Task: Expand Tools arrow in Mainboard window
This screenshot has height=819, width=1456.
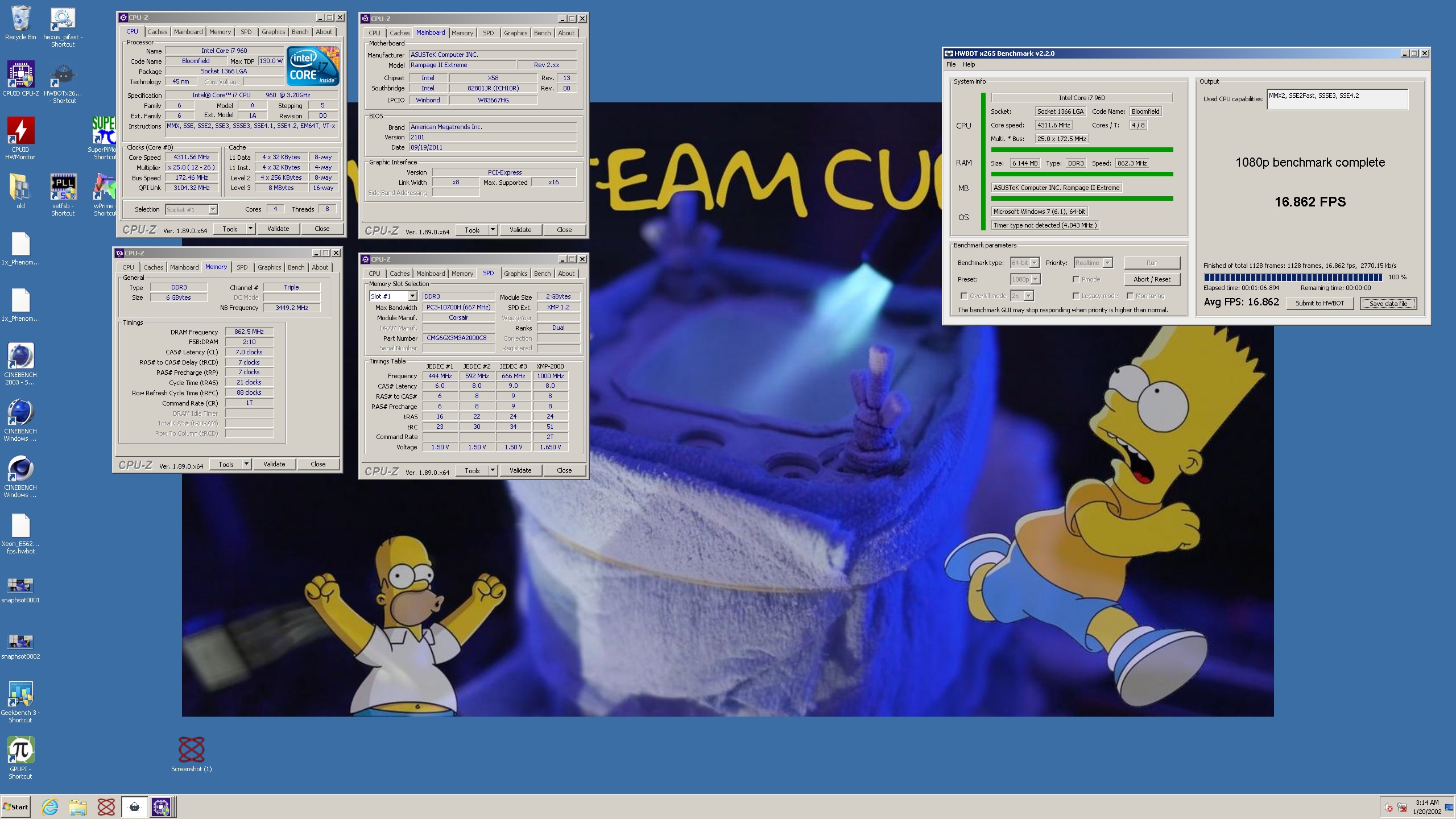Action: tap(493, 230)
